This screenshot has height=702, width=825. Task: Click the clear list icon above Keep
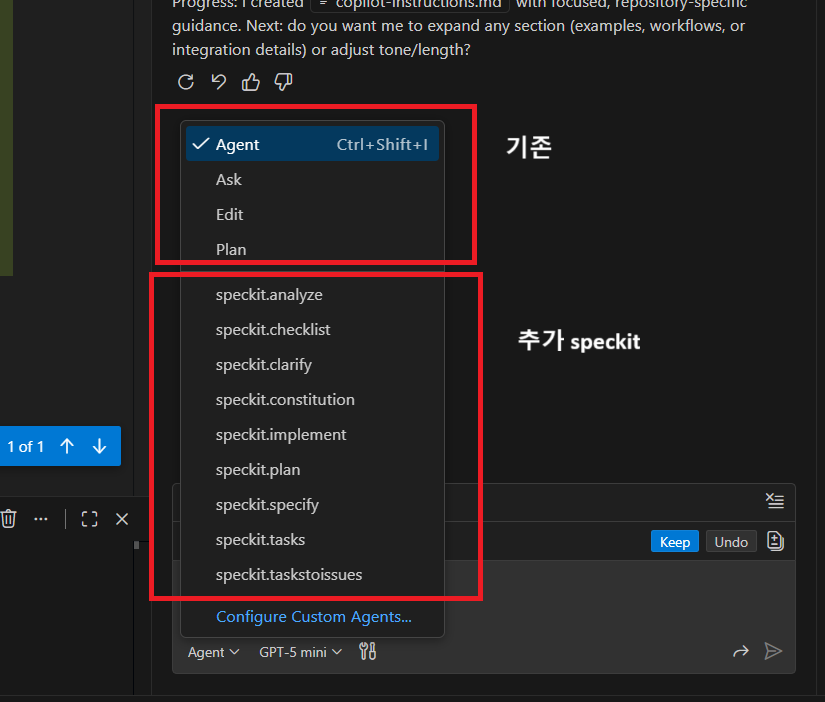click(774, 500)
